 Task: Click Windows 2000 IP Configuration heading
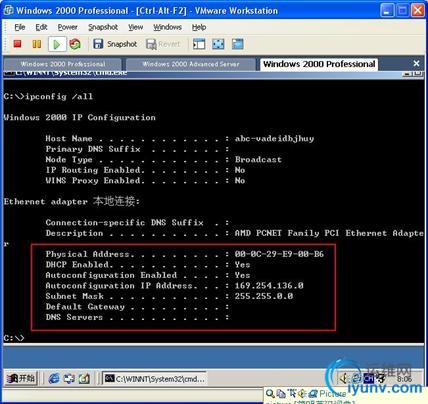[79, 118]
